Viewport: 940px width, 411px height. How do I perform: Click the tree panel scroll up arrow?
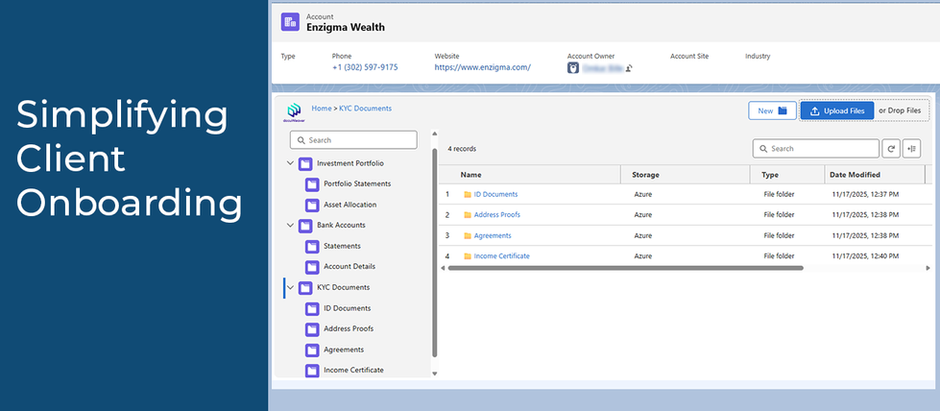(x=435, y=133)
